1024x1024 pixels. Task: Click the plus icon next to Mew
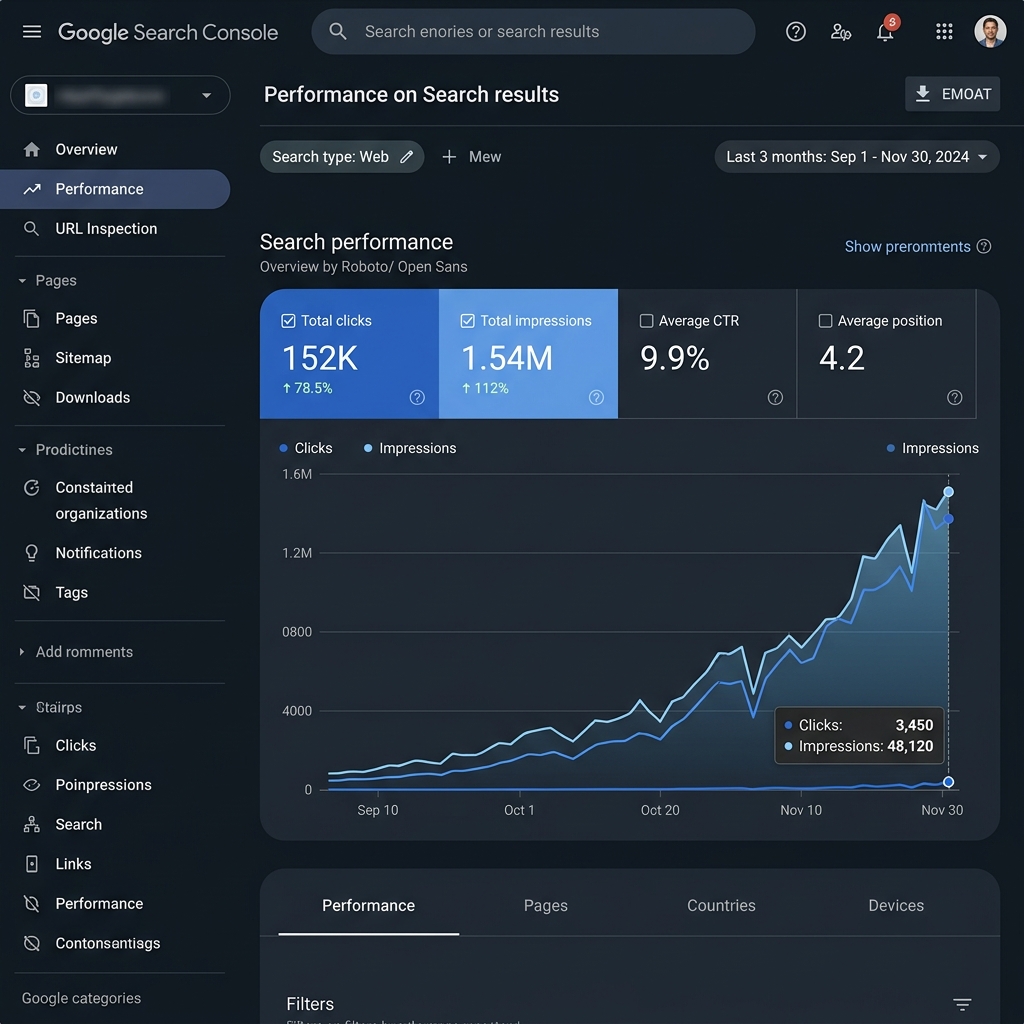tap(449, 157)
